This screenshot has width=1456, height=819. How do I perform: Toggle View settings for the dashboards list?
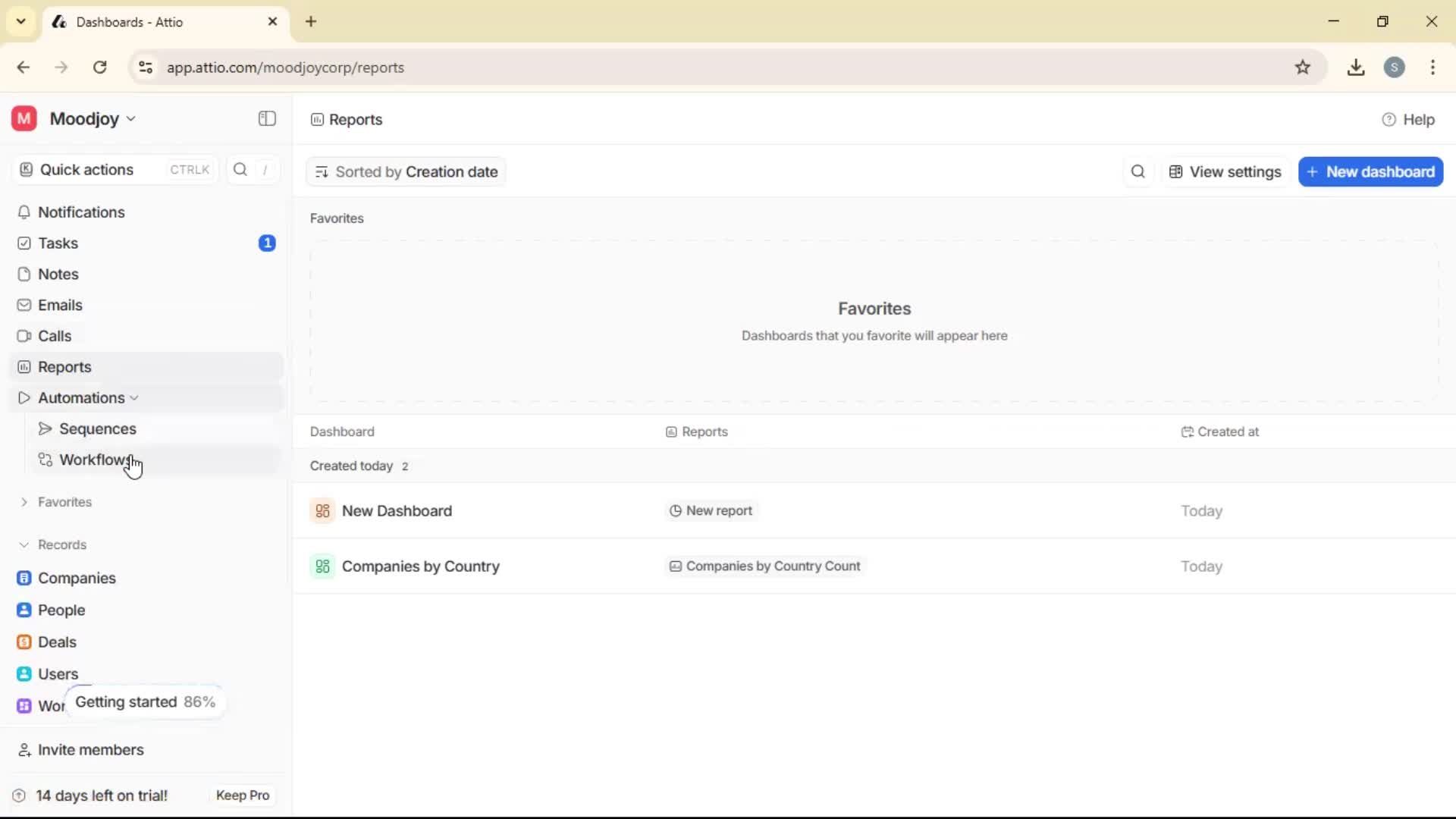(1224, 171)
